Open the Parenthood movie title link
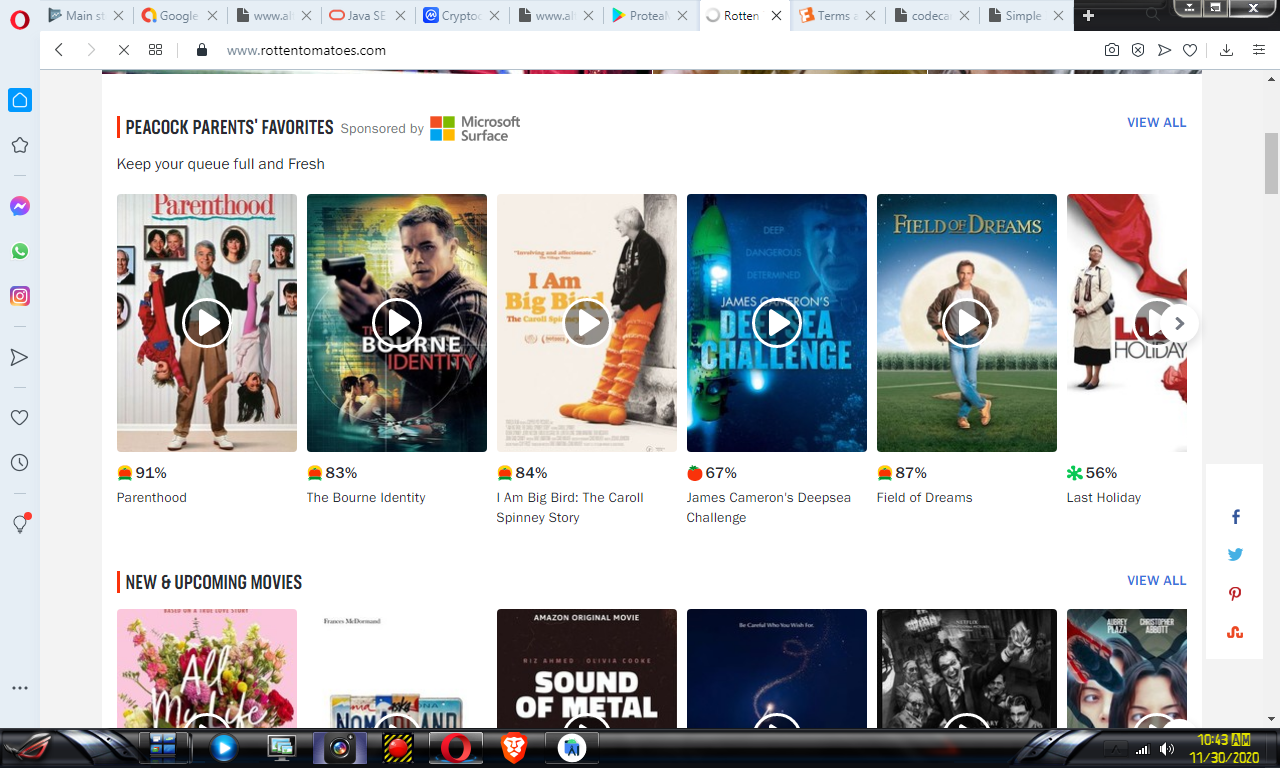 pyautogui.click(x=152, y=498)
